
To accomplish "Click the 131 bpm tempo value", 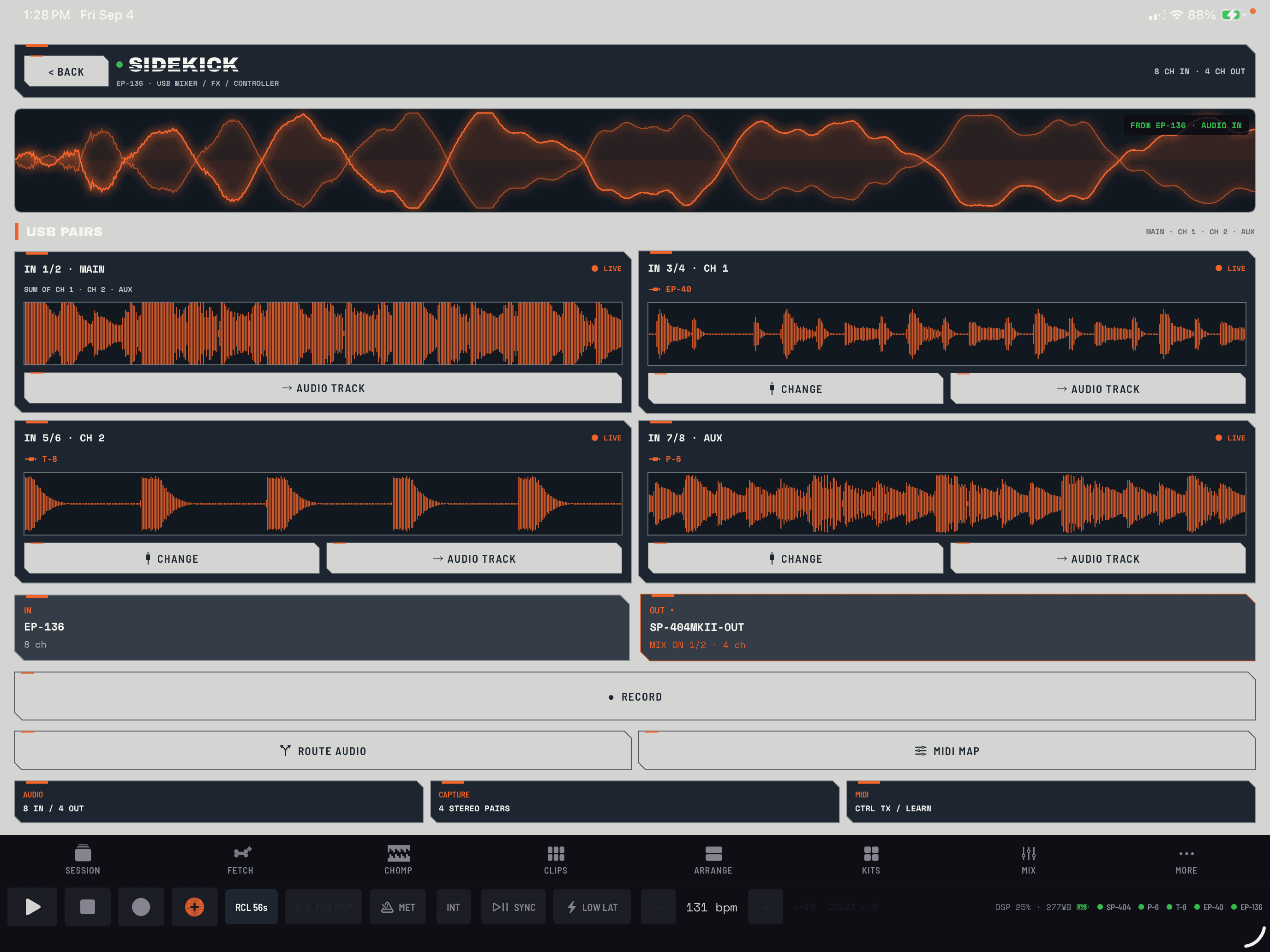I will 711,907.
